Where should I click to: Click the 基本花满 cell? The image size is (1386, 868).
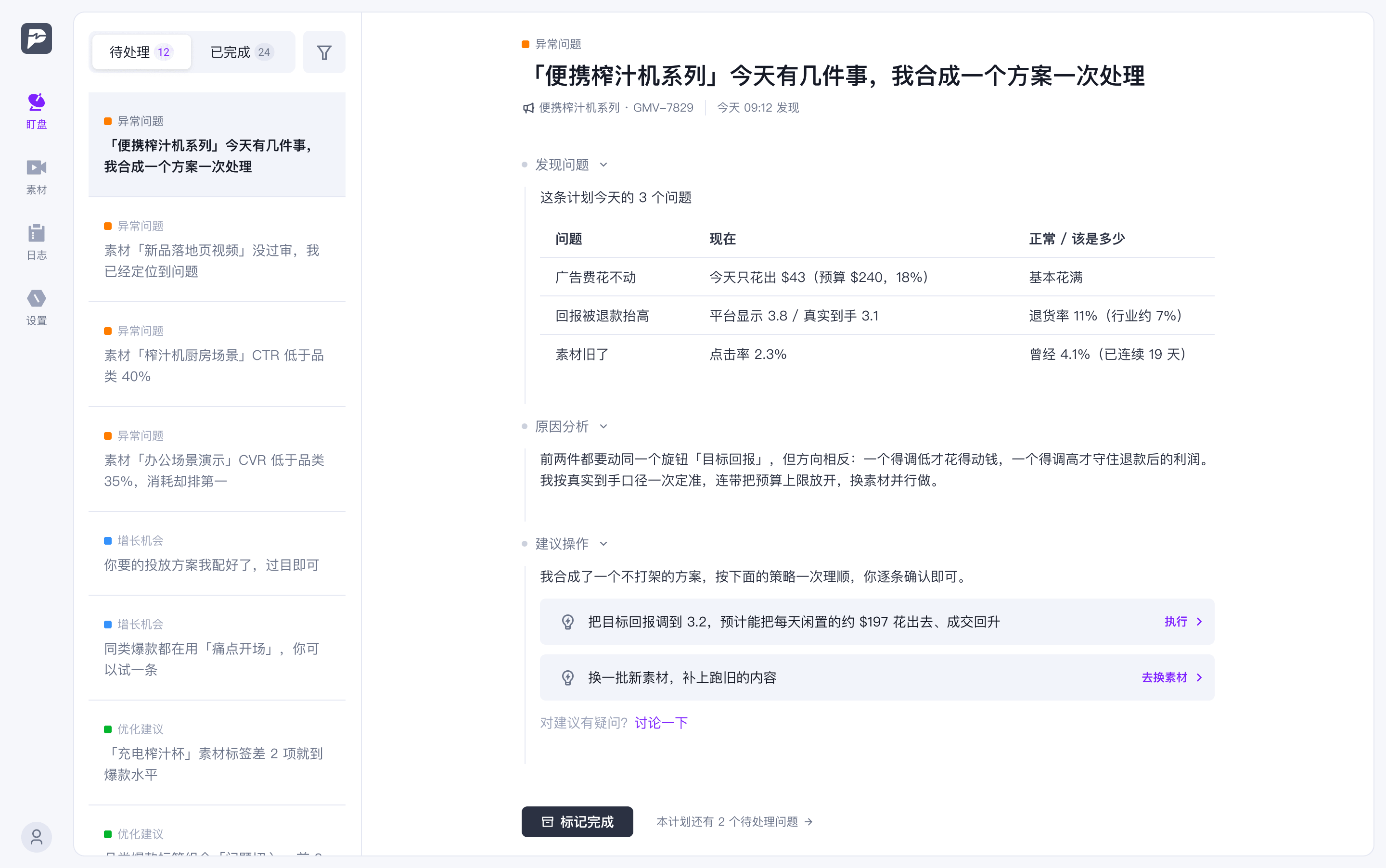[x=1055, y=277]
